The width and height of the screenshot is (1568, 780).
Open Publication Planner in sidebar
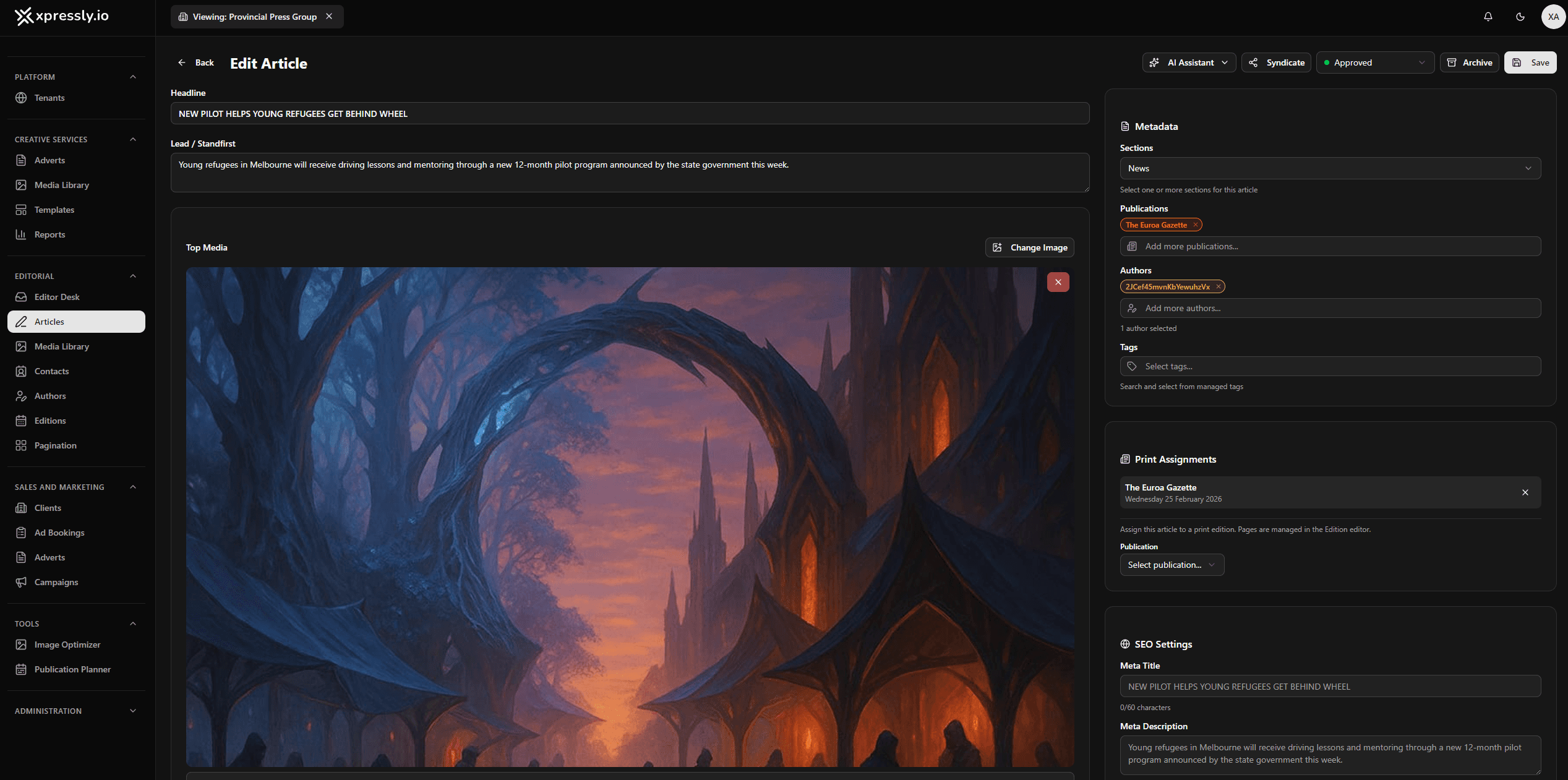pos(72,669)
